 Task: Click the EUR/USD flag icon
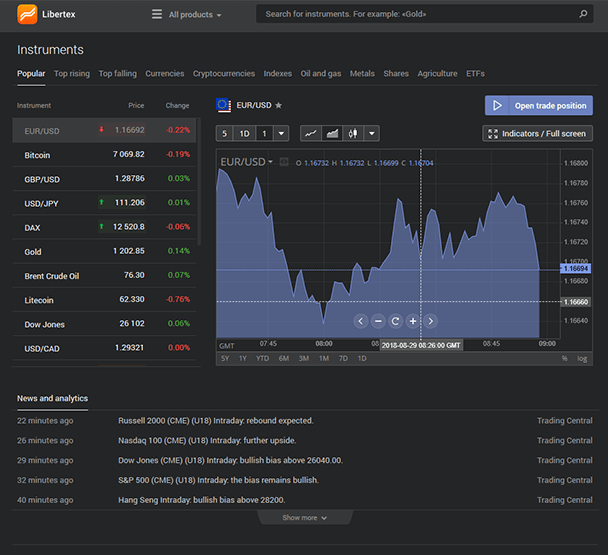223,105
